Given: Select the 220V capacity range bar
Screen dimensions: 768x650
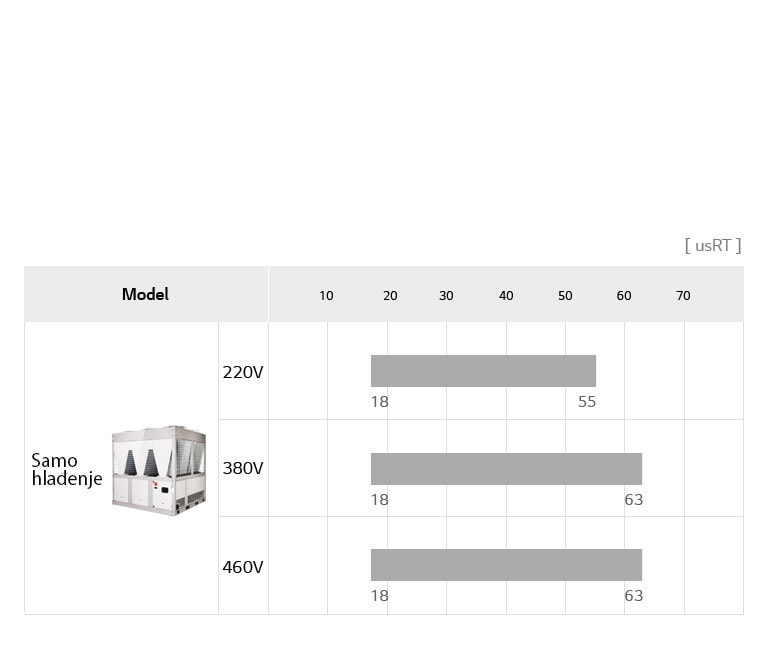Looking at the screenshot, I should [x=483, y=371].
